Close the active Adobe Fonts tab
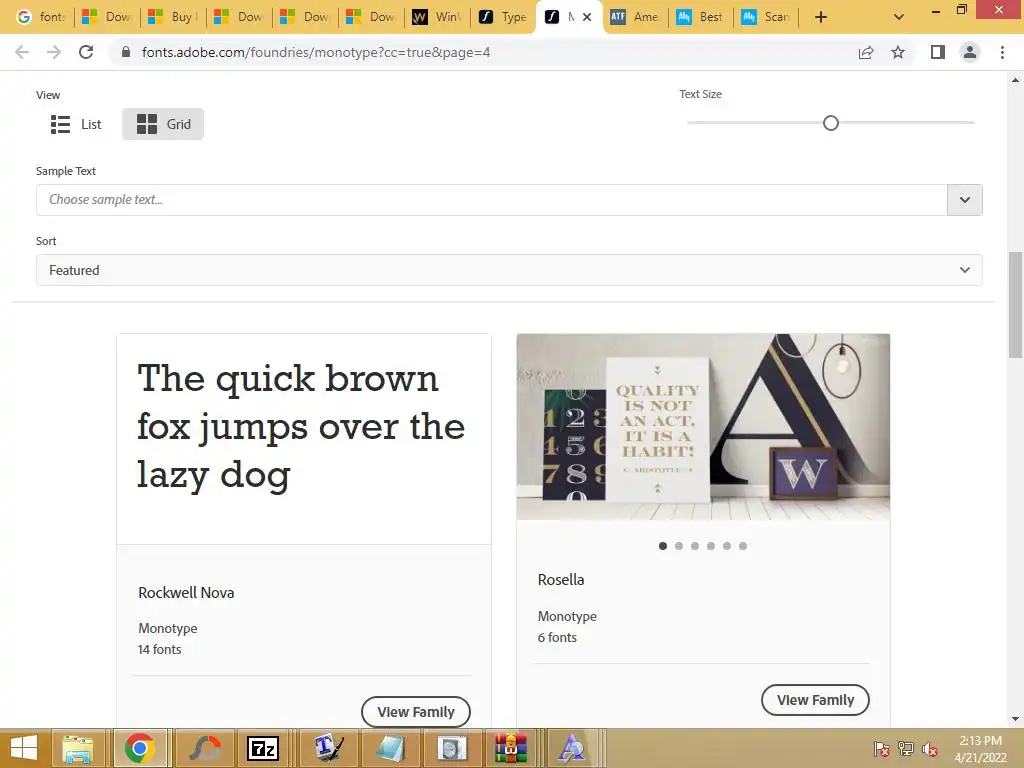 (x=587, y=17)
